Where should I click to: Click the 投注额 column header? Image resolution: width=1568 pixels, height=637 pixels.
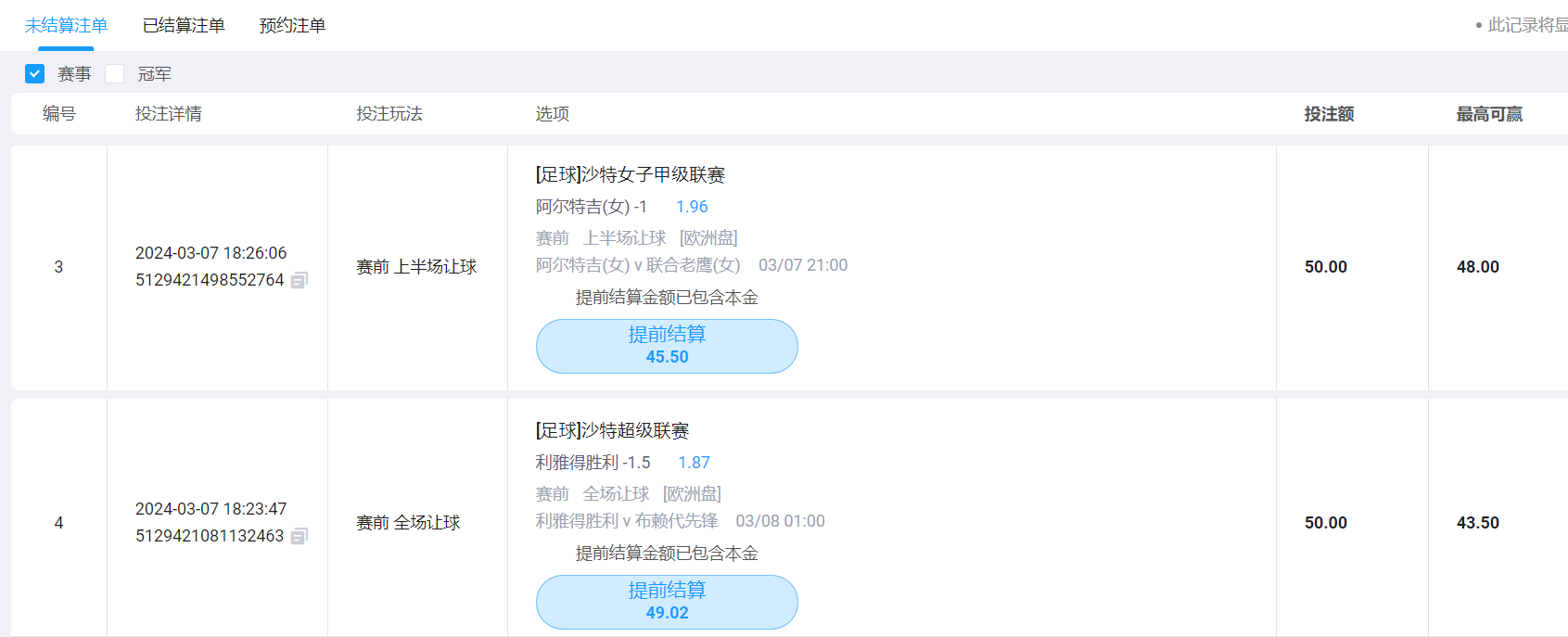(1329, 114)
